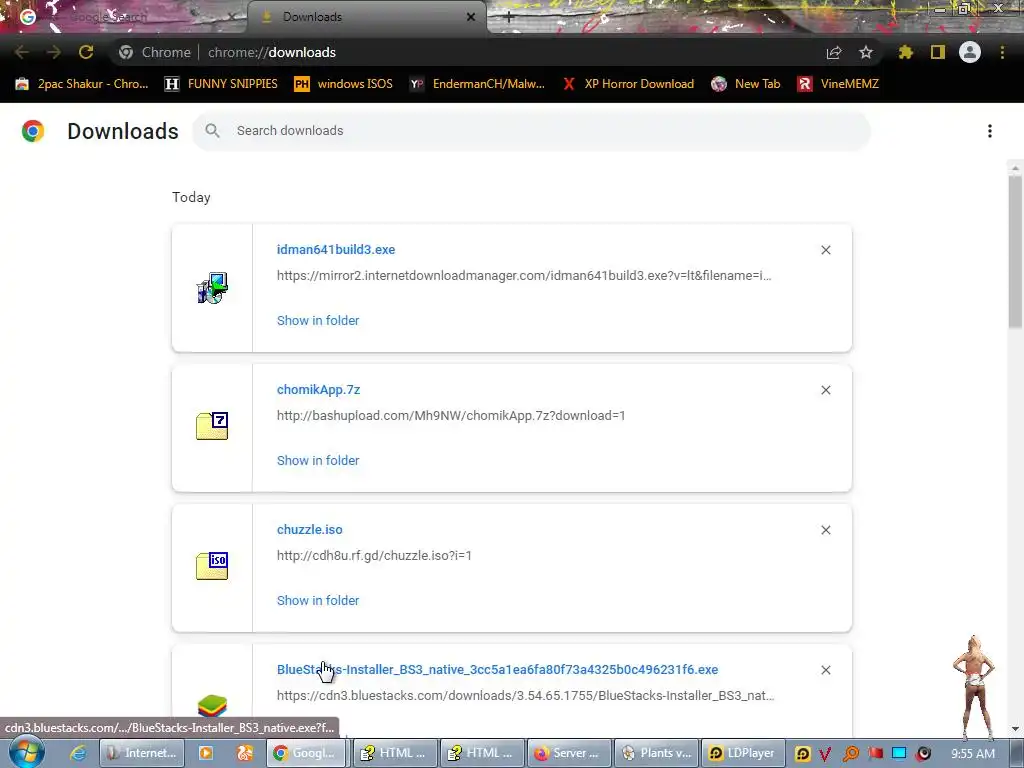Open the EndermanCH/Malw... bookmark
1024x768 pixels.
point(477,84)
